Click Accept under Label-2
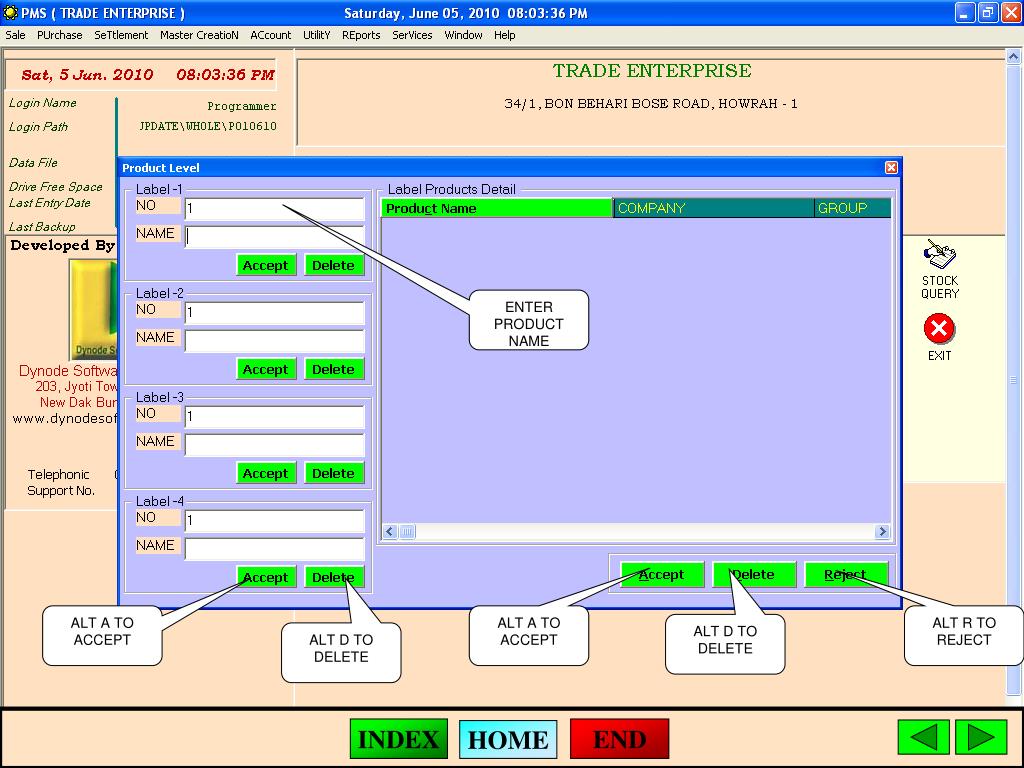1024x768 pixels. click(266, 369)
